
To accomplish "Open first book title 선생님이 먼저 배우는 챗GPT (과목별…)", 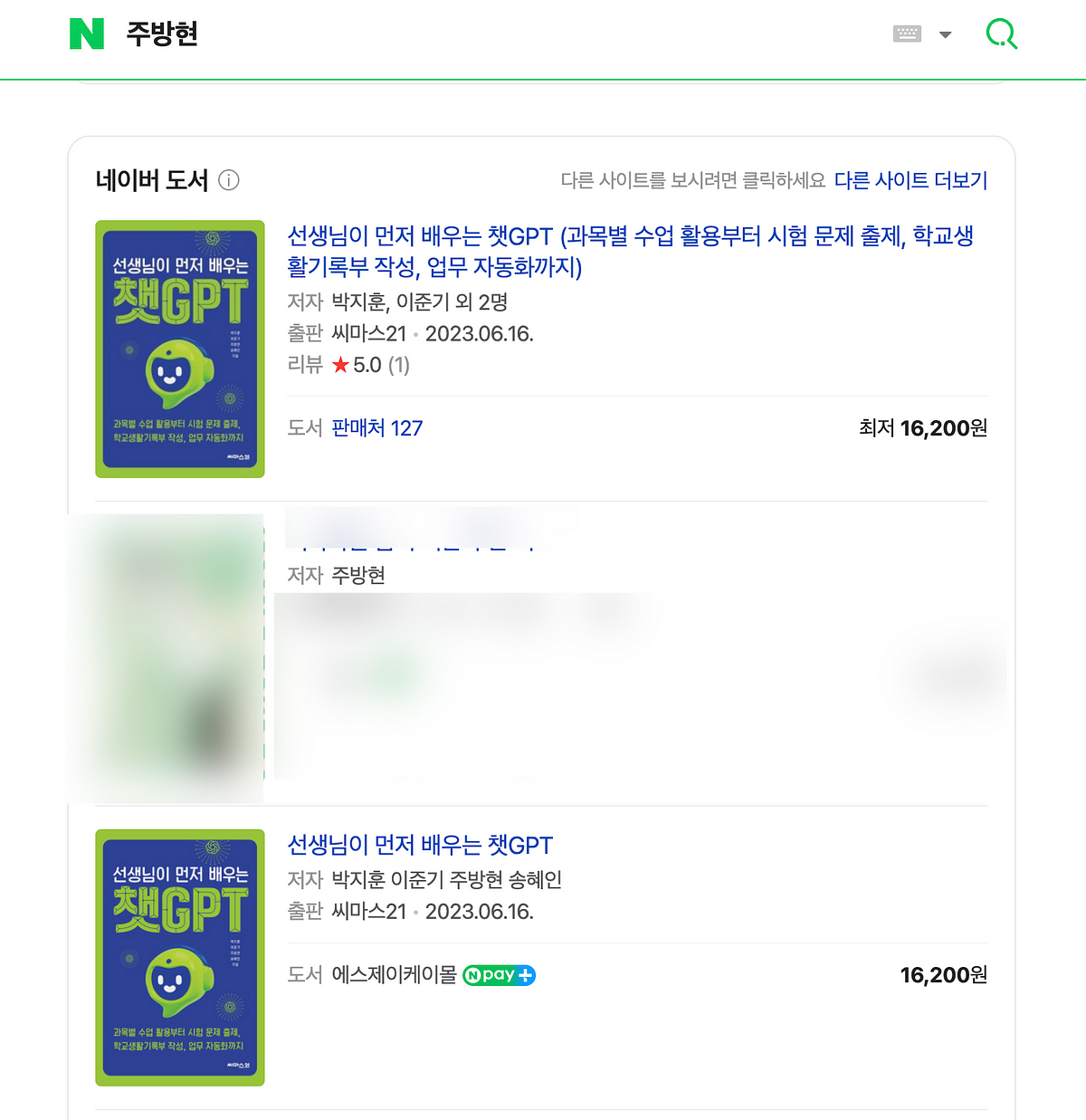I will pos(631,251).
